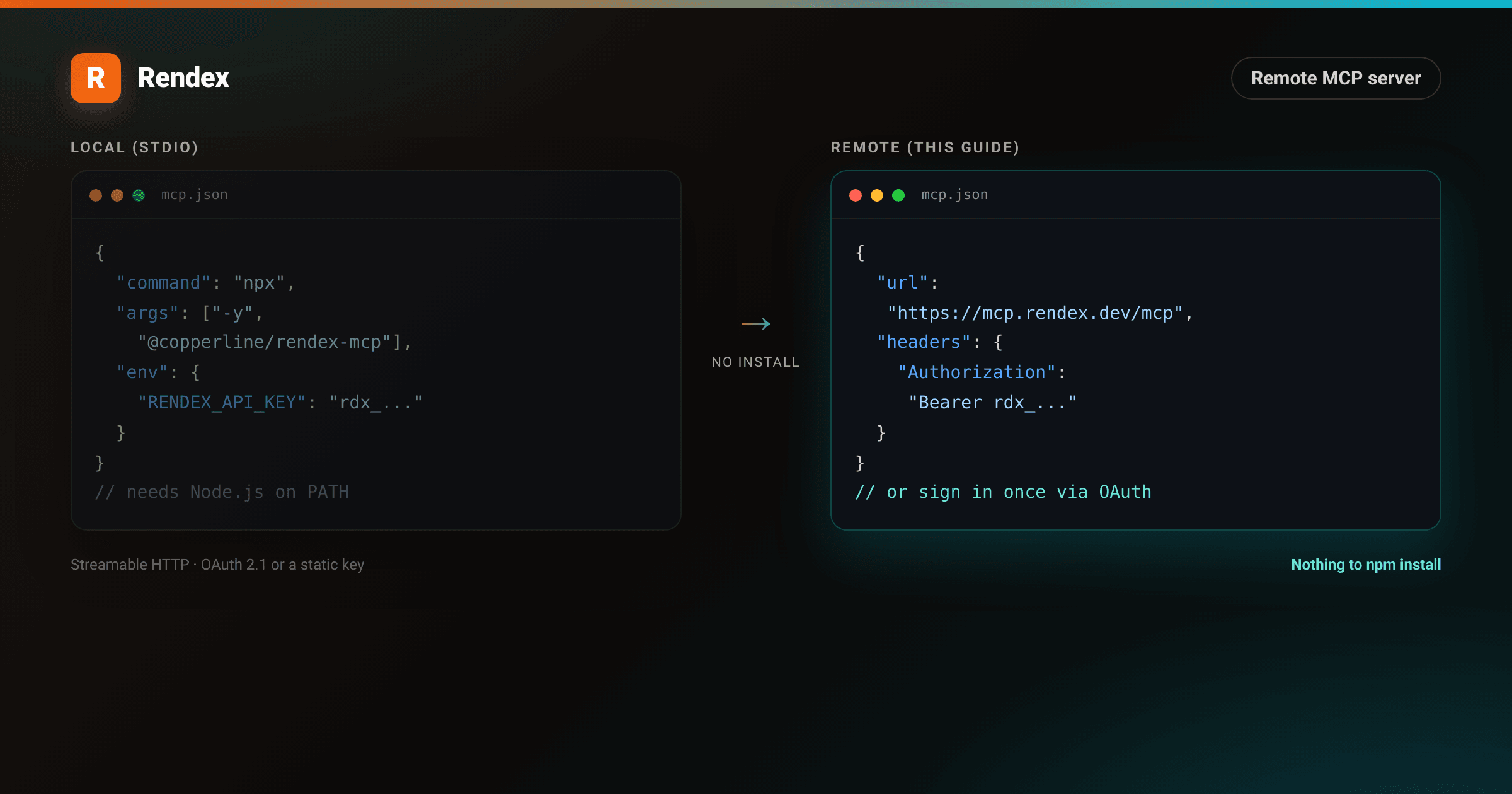Screen dimensions: 1512x794
Task: Click the "RENDEX_API_KEY" line
Action: (280, 403)
